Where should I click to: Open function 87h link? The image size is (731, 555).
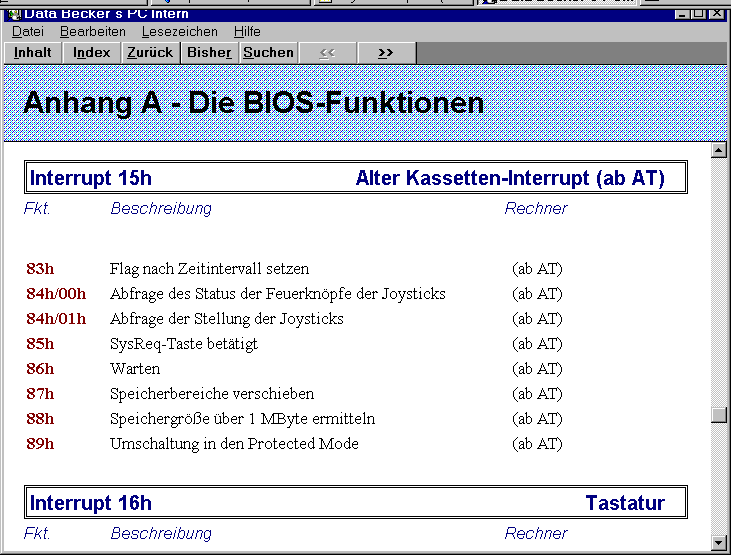[40, 394]
